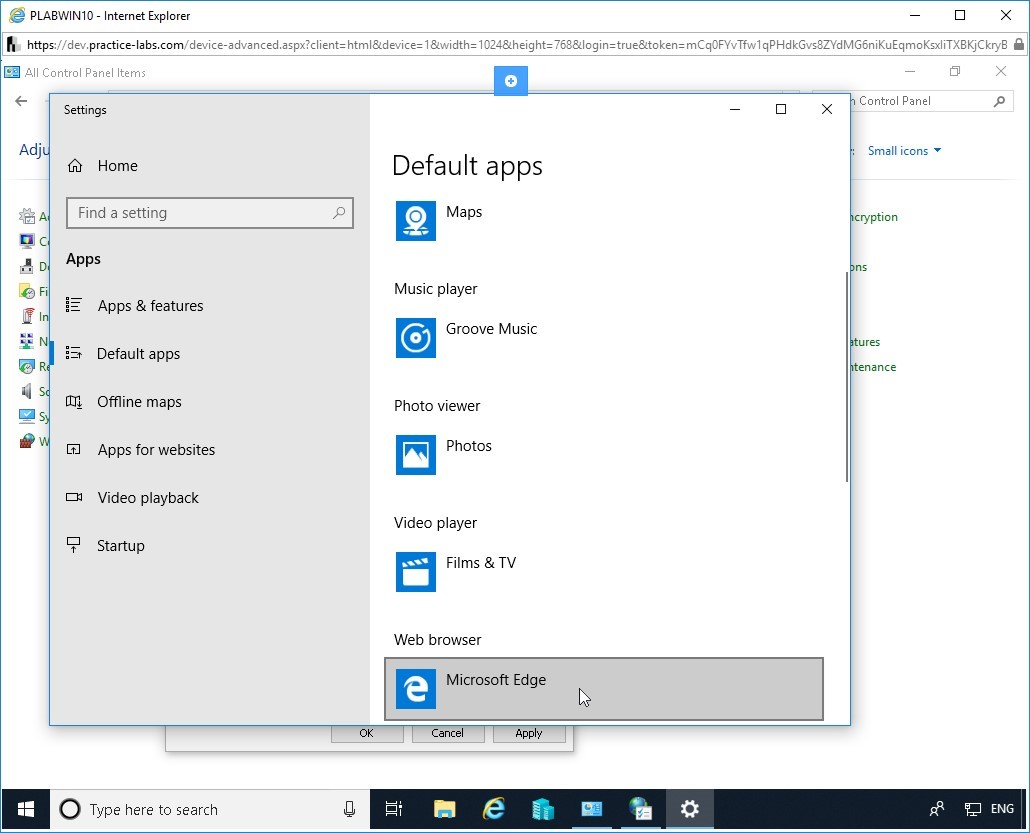1030x833 pixels.
Task: Open Apps & features list icon
Action: (74, 305)
